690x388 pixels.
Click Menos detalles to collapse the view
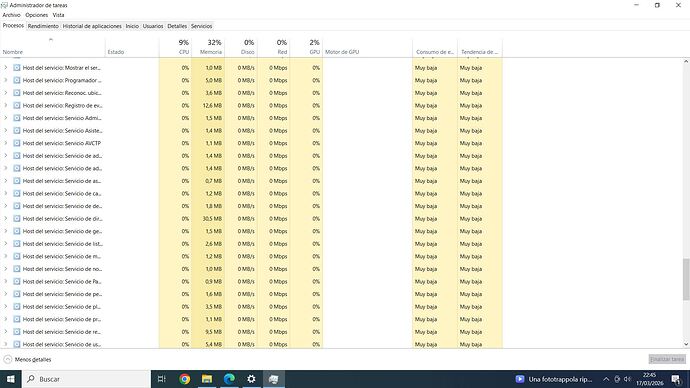pyautogui.click(x=27, y=359)
